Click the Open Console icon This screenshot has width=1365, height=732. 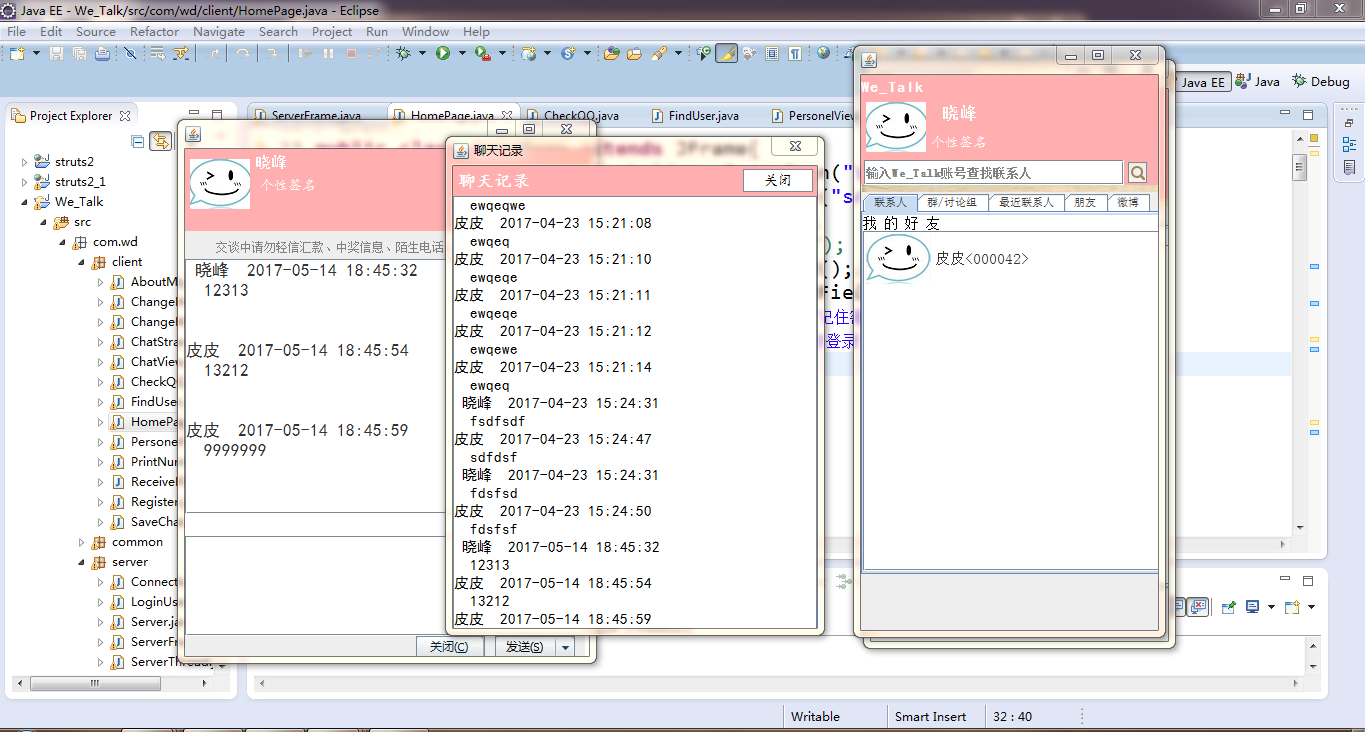click(1292, 607)
